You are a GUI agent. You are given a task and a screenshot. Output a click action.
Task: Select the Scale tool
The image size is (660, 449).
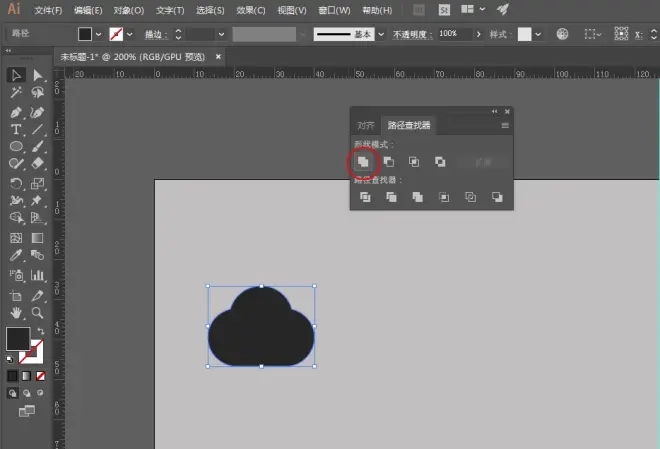click(37, 183)
